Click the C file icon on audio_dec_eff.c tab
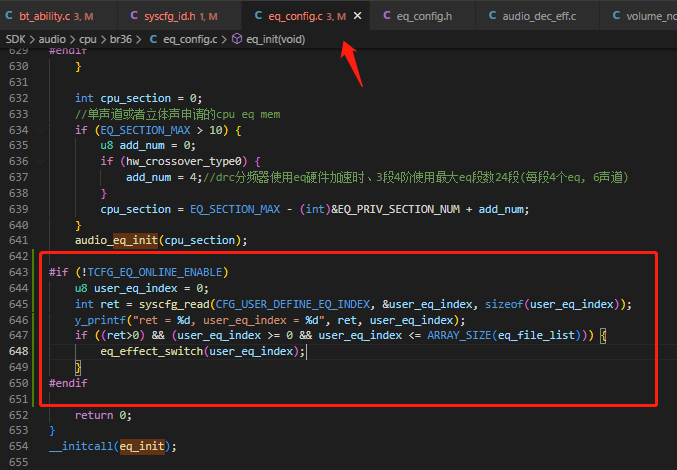 [492, 16]
